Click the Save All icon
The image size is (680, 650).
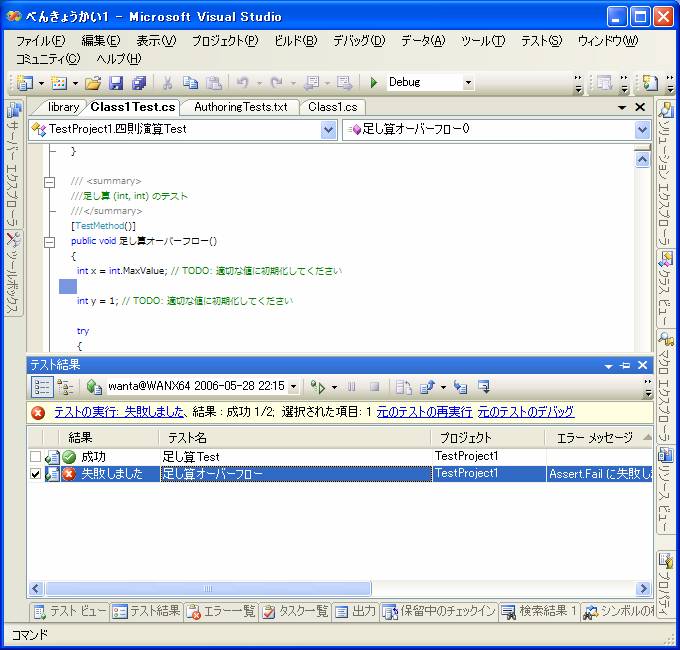[138, 83]
